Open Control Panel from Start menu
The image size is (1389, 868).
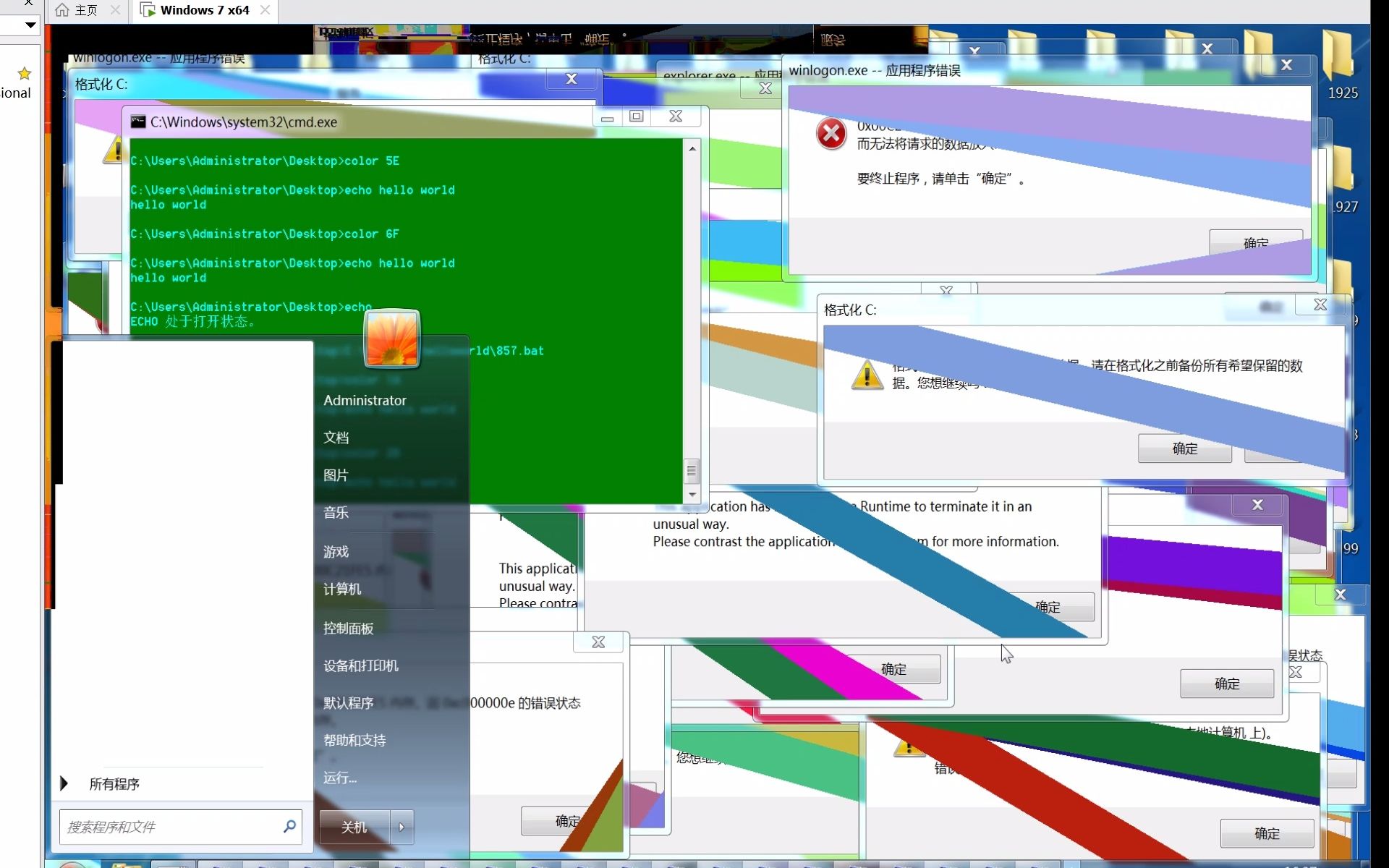348,628
